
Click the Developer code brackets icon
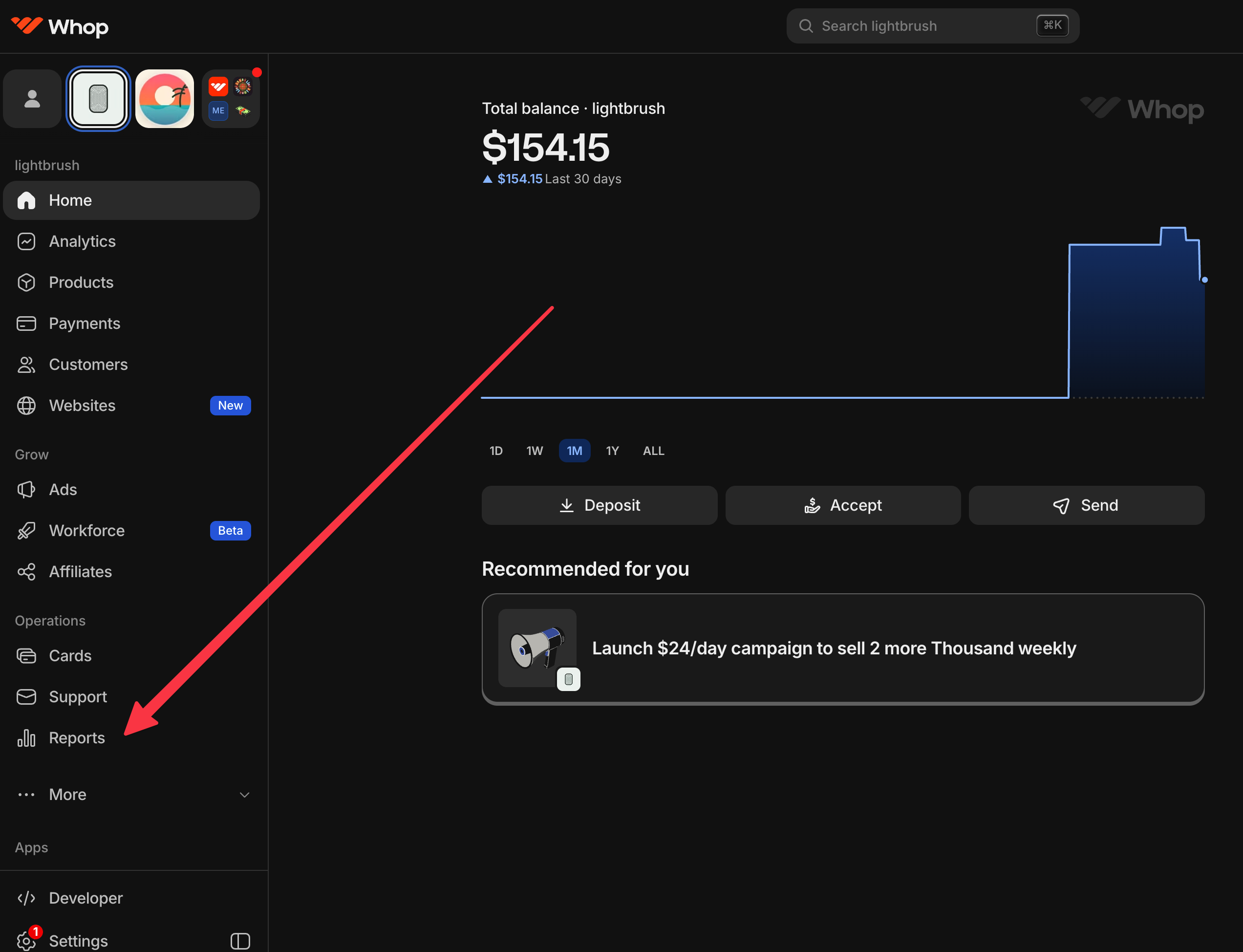click(x=26, y=898)
